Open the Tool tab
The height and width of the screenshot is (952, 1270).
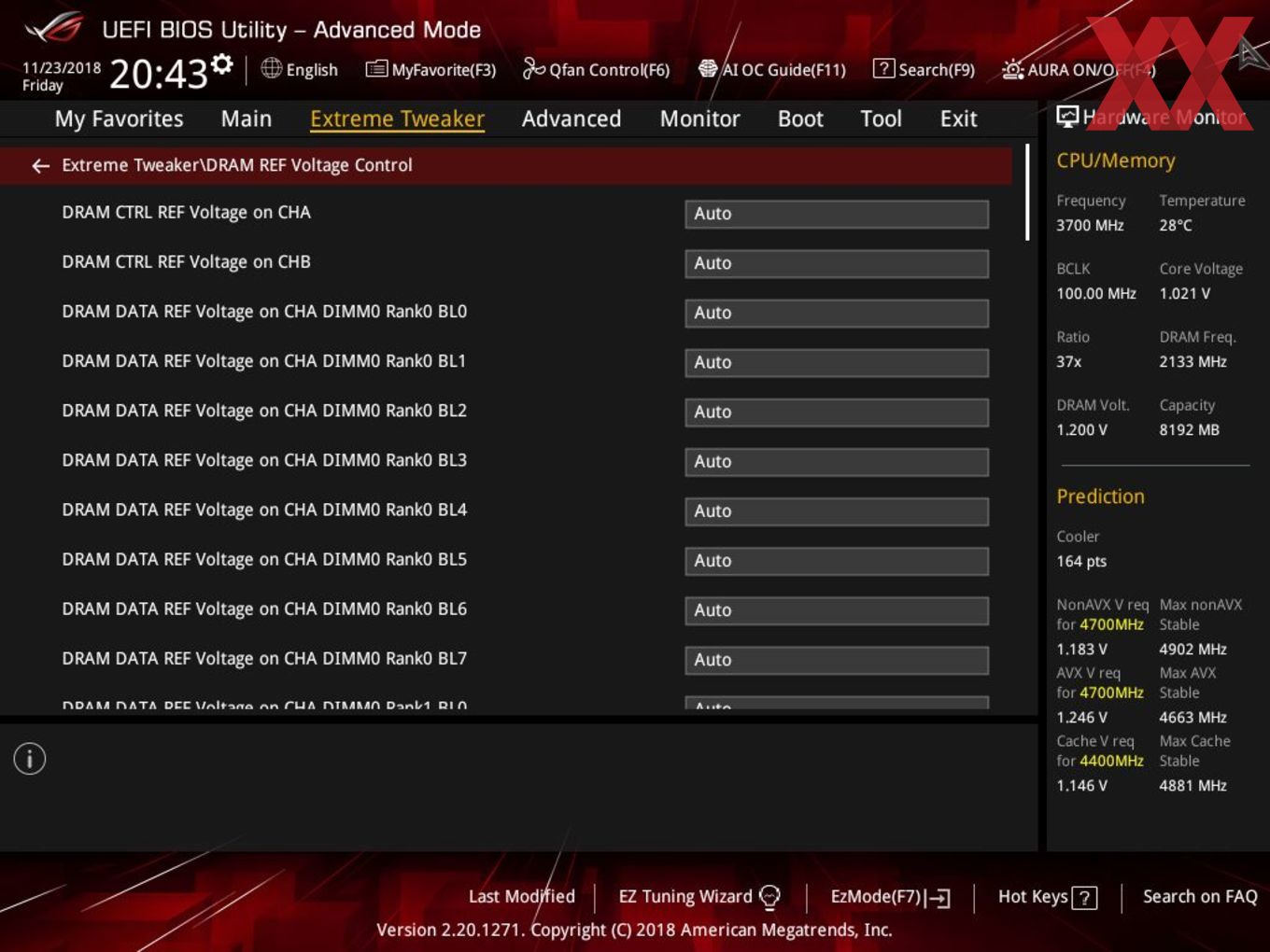pyautogui.click(x=881, y=119)
